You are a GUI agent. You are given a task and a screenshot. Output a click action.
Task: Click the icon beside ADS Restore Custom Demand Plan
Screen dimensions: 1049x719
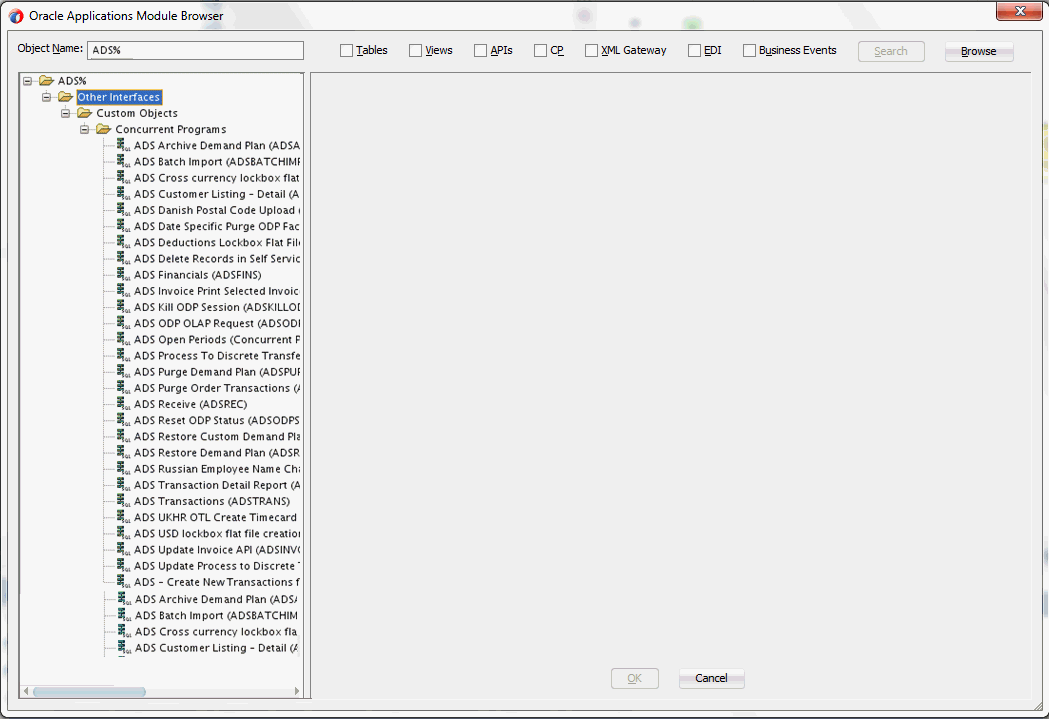click(124, 436)
